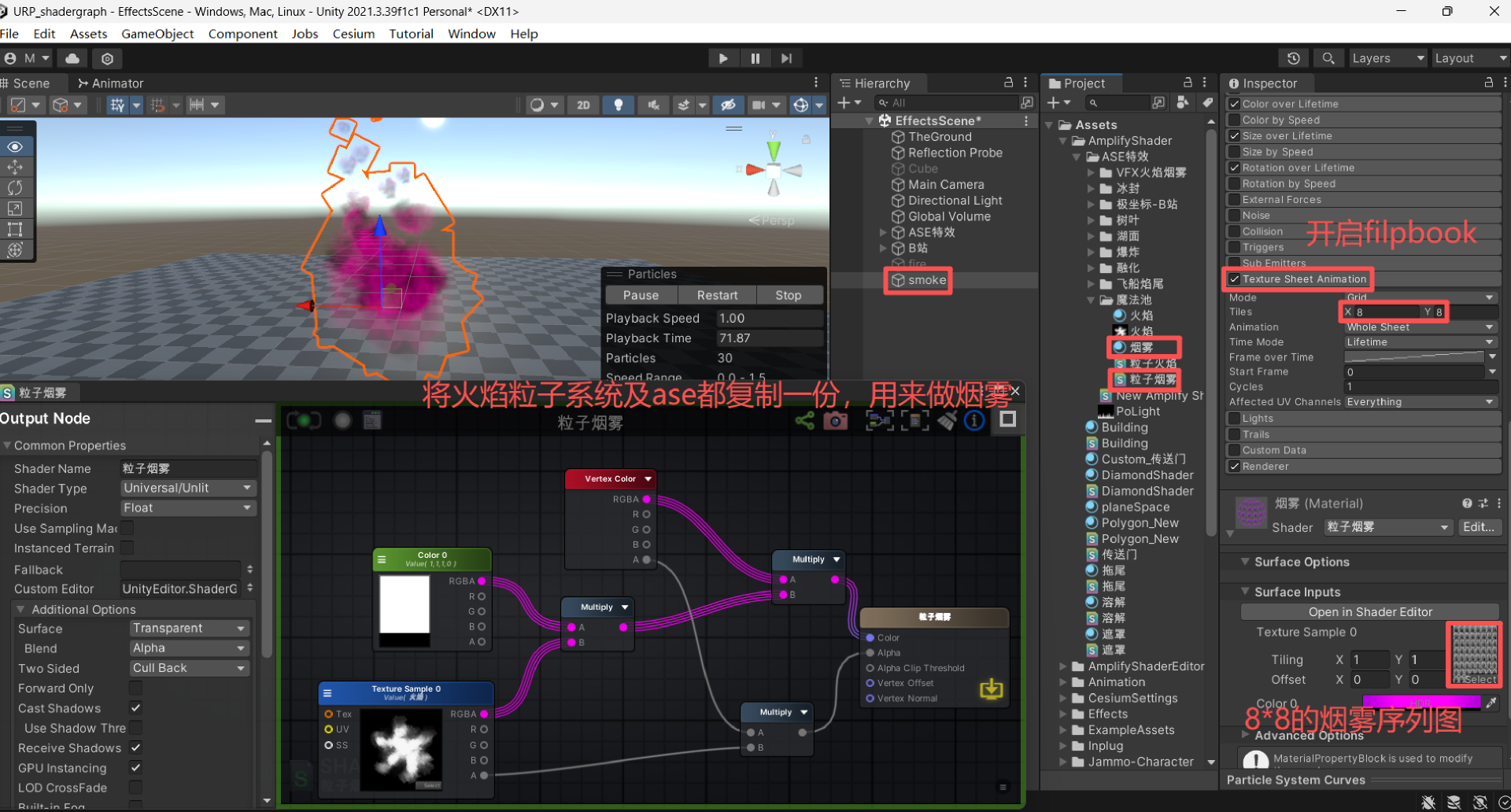The image size is (1511, 812).
Task: Select the Move tool in Scene
Action: click(x=15, y=168)
